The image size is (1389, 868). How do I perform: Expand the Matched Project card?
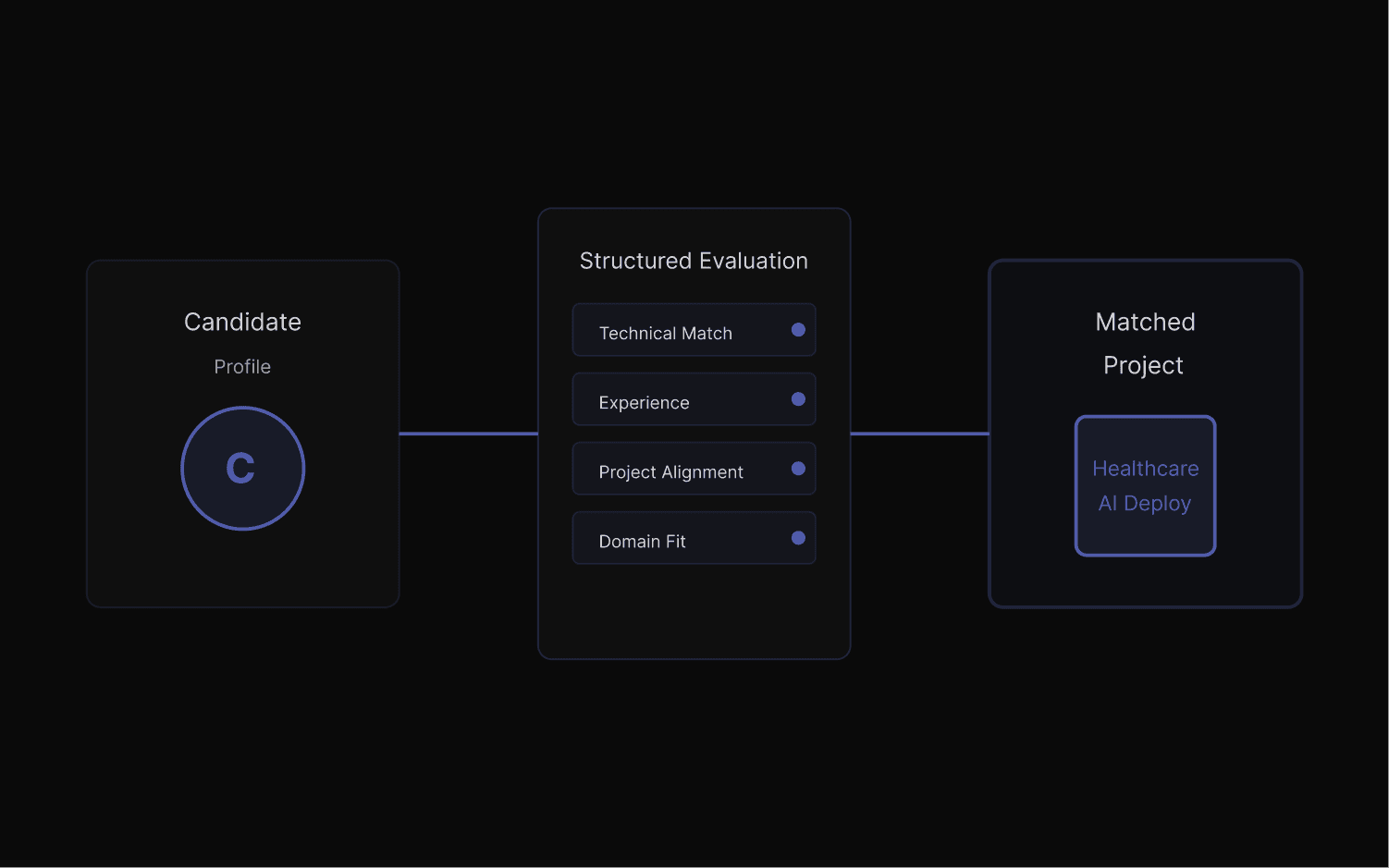click(x=1145, y=433)
